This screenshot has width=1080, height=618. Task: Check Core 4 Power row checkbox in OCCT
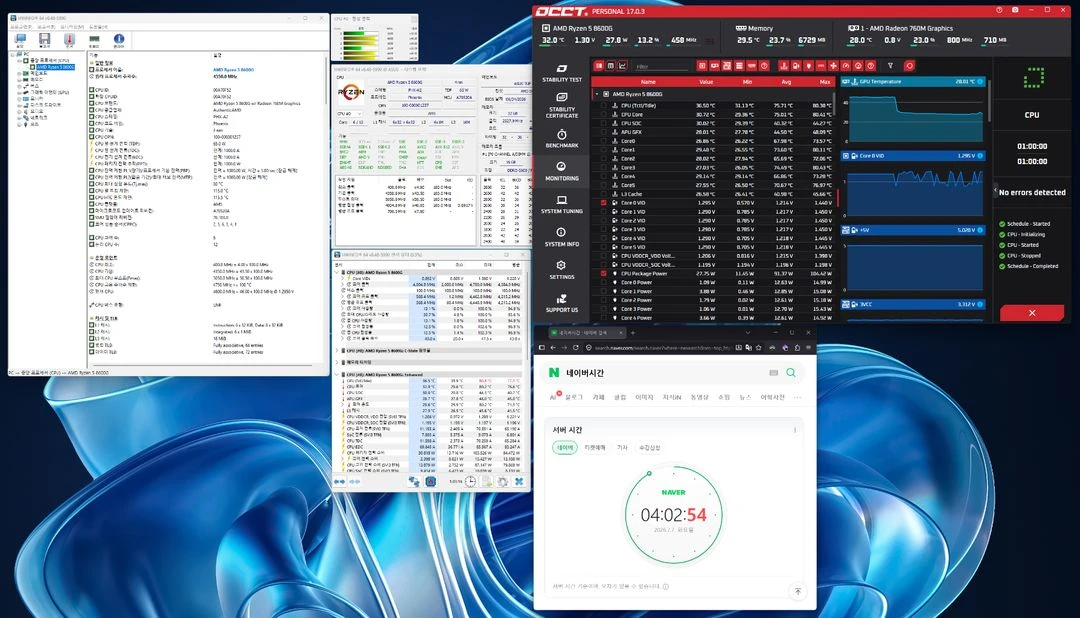[x=604, y=318]
